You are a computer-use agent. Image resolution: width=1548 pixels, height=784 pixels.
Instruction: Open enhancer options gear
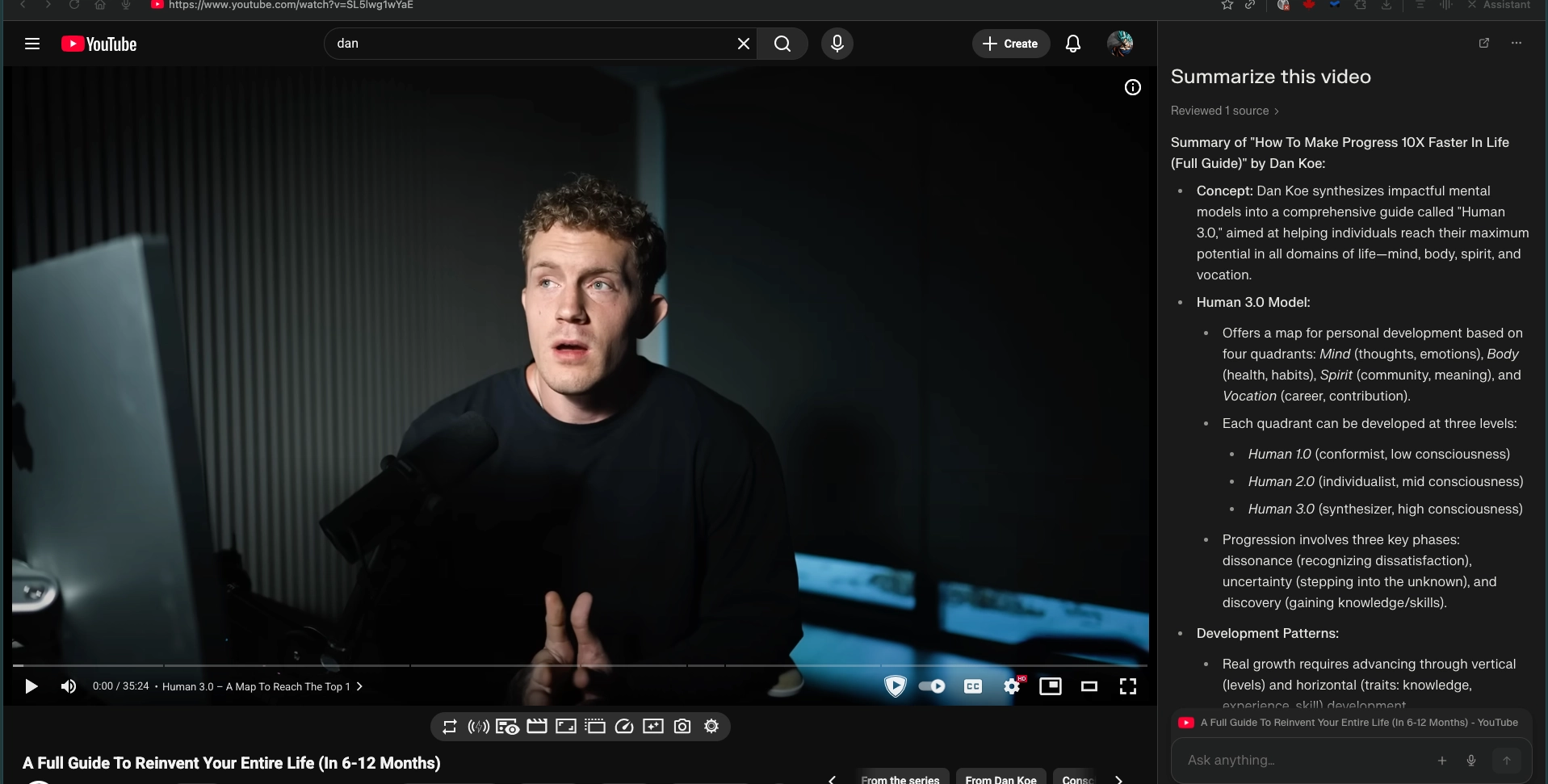click(711, 727)
